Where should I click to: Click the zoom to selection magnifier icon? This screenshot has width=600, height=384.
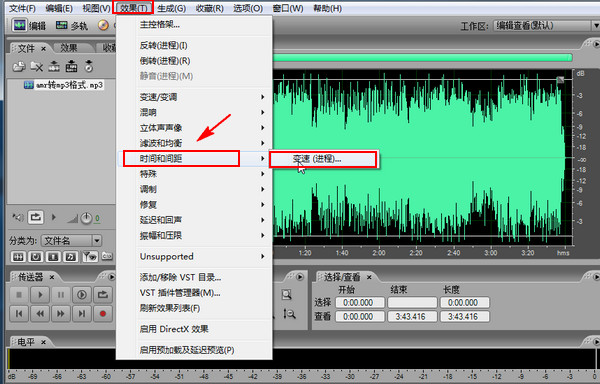pyautogui.click(x=287, y=295)
